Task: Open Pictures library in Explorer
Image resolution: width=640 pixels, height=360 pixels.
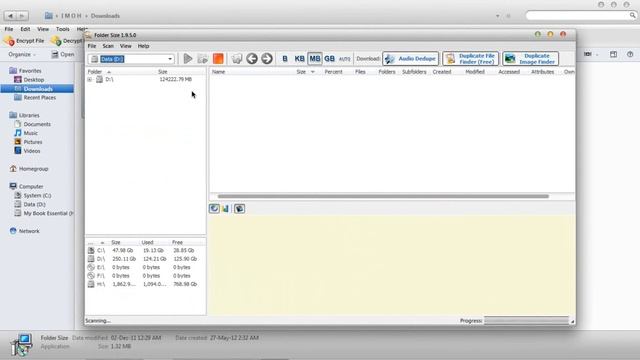Action: click(33, 142)
